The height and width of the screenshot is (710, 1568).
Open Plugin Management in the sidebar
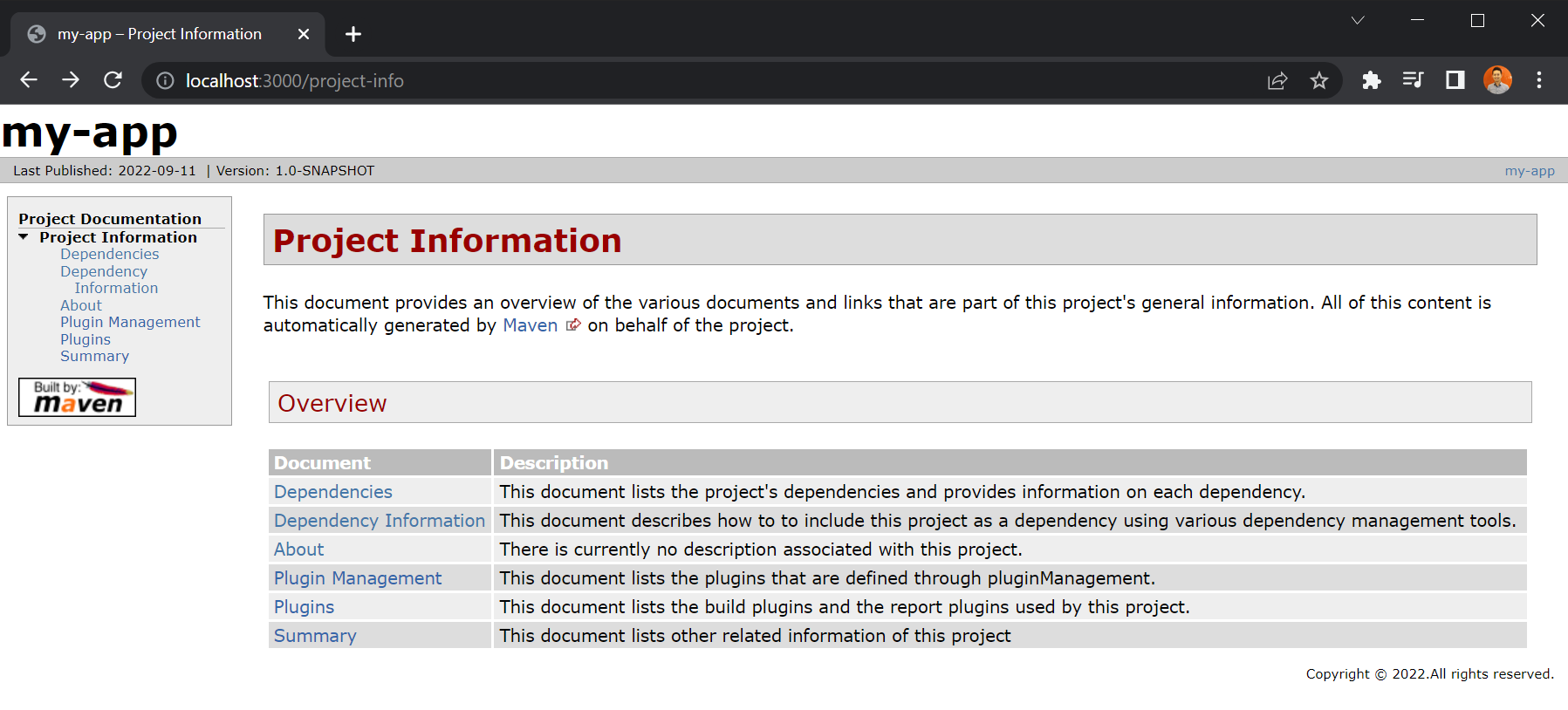click(130, 322)
